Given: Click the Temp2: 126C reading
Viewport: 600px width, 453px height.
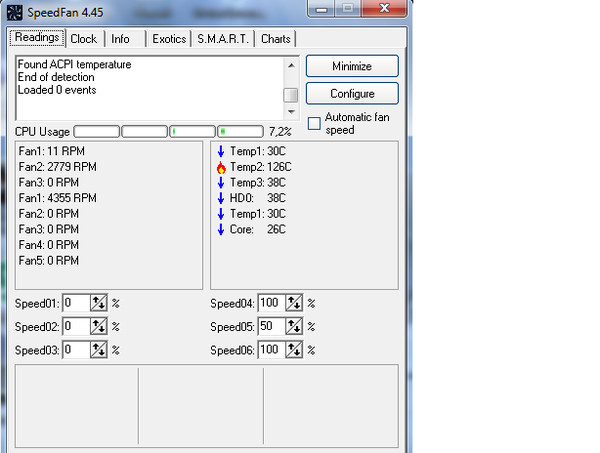Looking at the screenshot, I should (x=261, y=167).
